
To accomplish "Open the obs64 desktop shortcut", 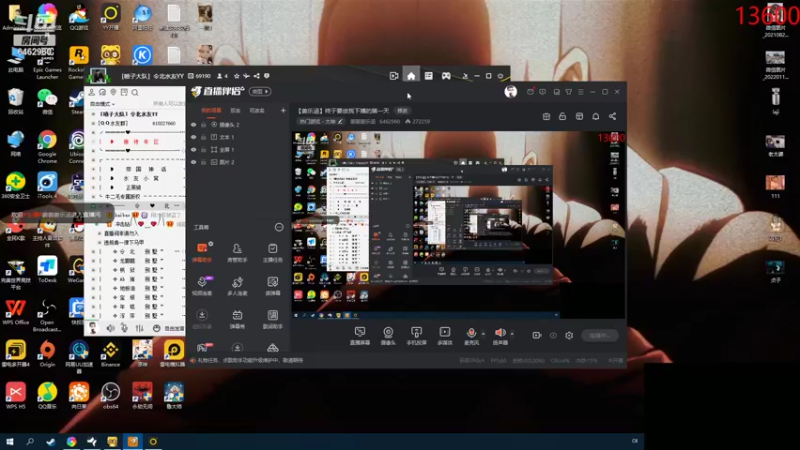I will 110,396.
